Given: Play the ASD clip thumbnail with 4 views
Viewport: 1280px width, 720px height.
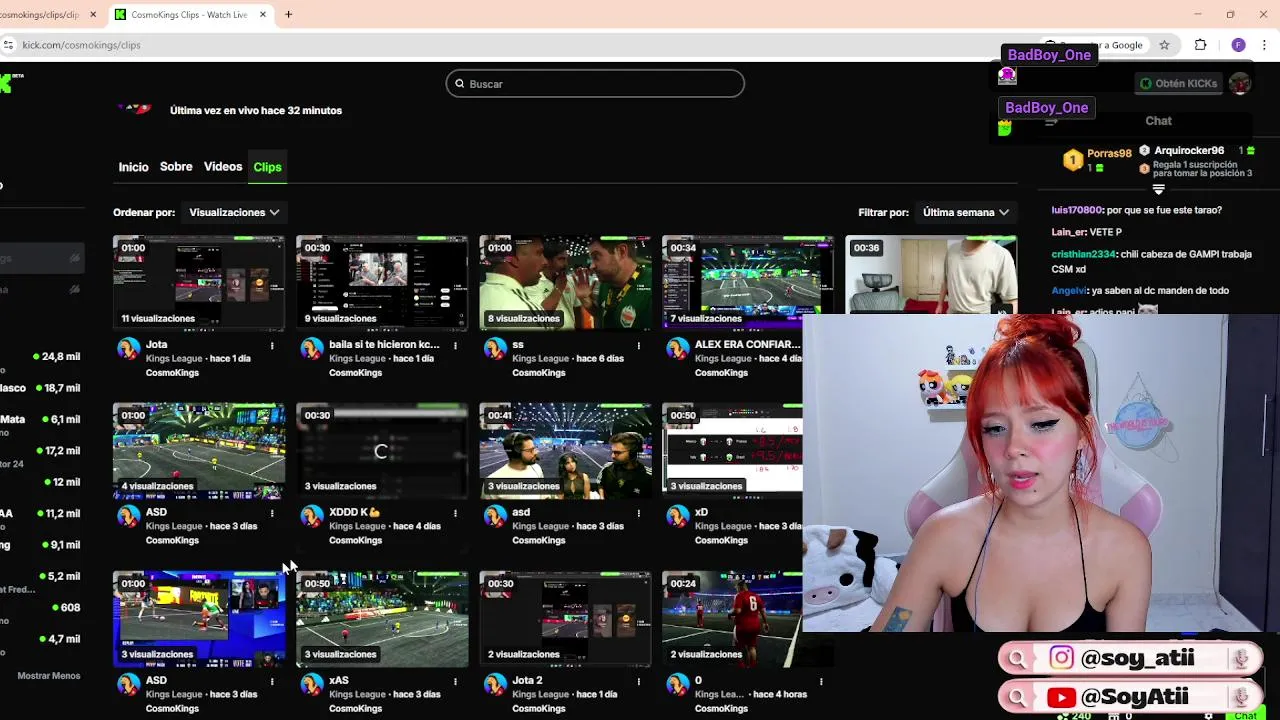Looking at the screenshot, I should [x=199, y=451].
